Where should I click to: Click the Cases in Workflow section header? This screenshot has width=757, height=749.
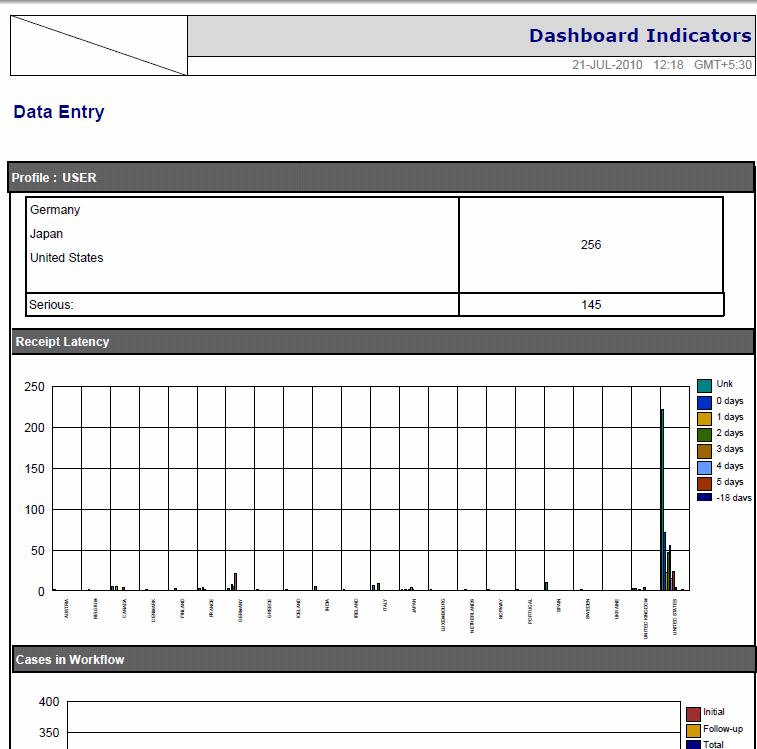(x=383, y=660)
